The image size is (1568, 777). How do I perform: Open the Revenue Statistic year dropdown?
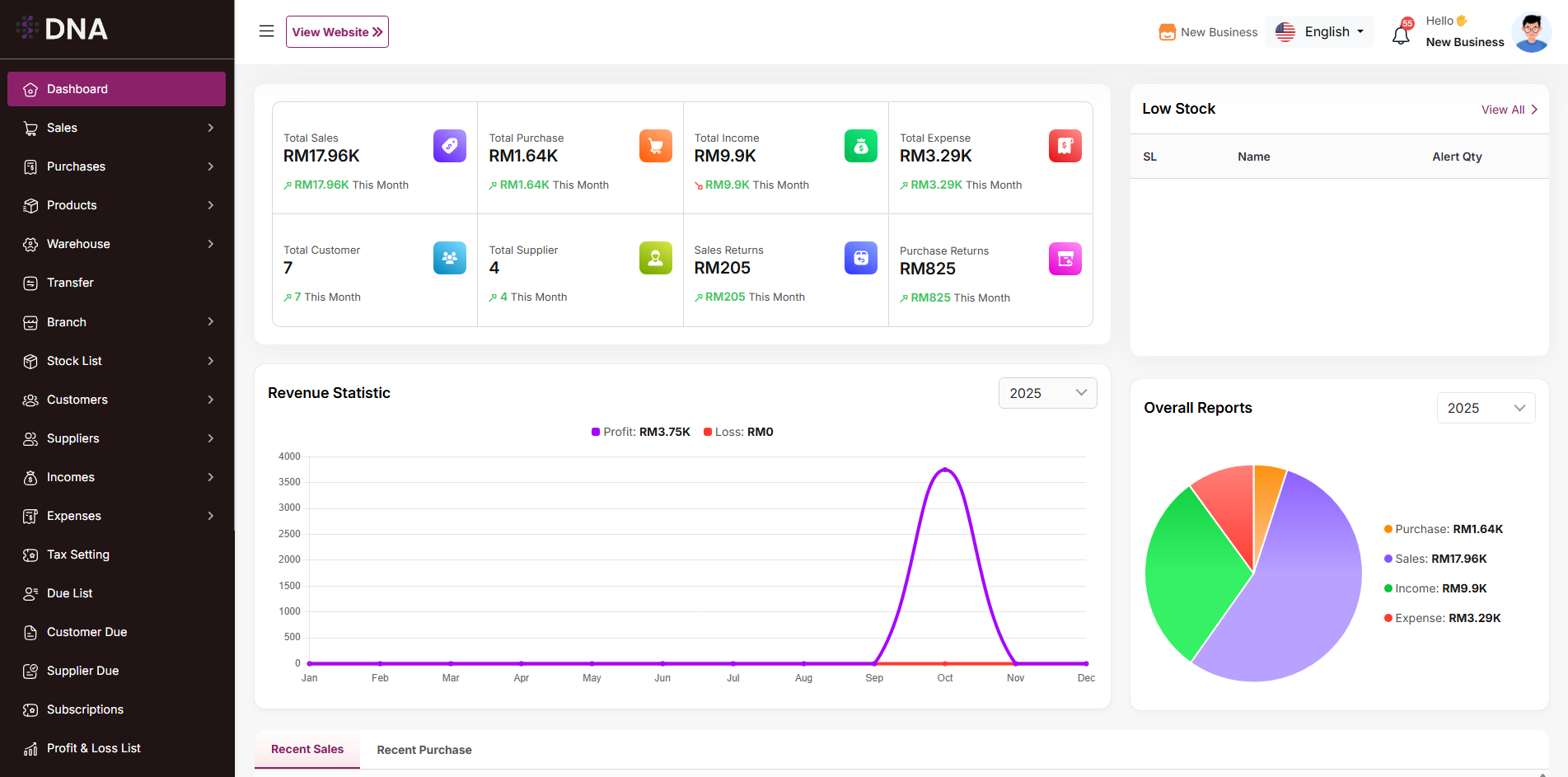coord(1047,393)
